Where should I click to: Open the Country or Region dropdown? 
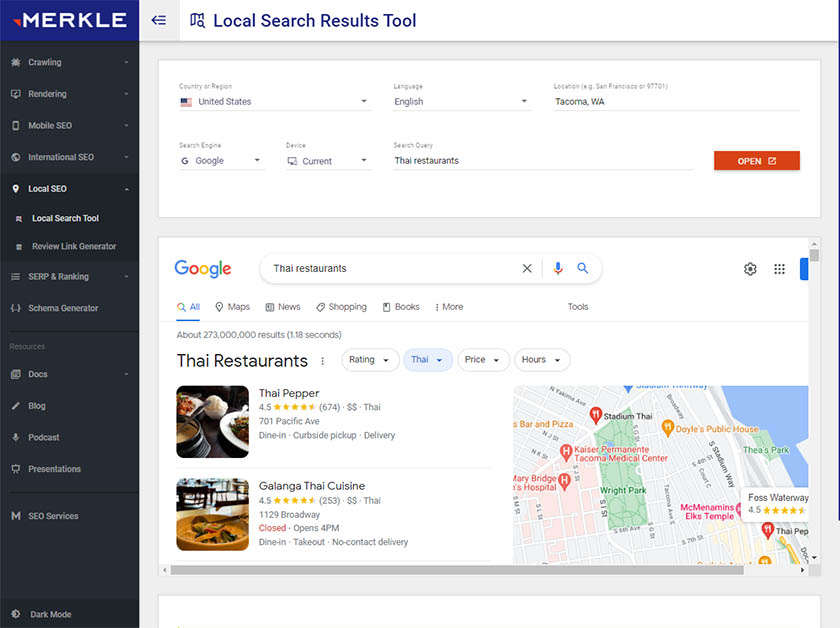click(274, 101)
